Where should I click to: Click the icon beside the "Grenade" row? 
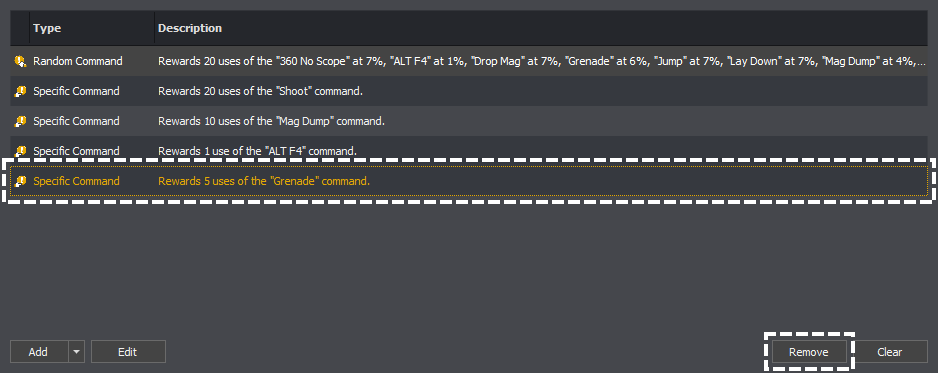click(20, 181)
